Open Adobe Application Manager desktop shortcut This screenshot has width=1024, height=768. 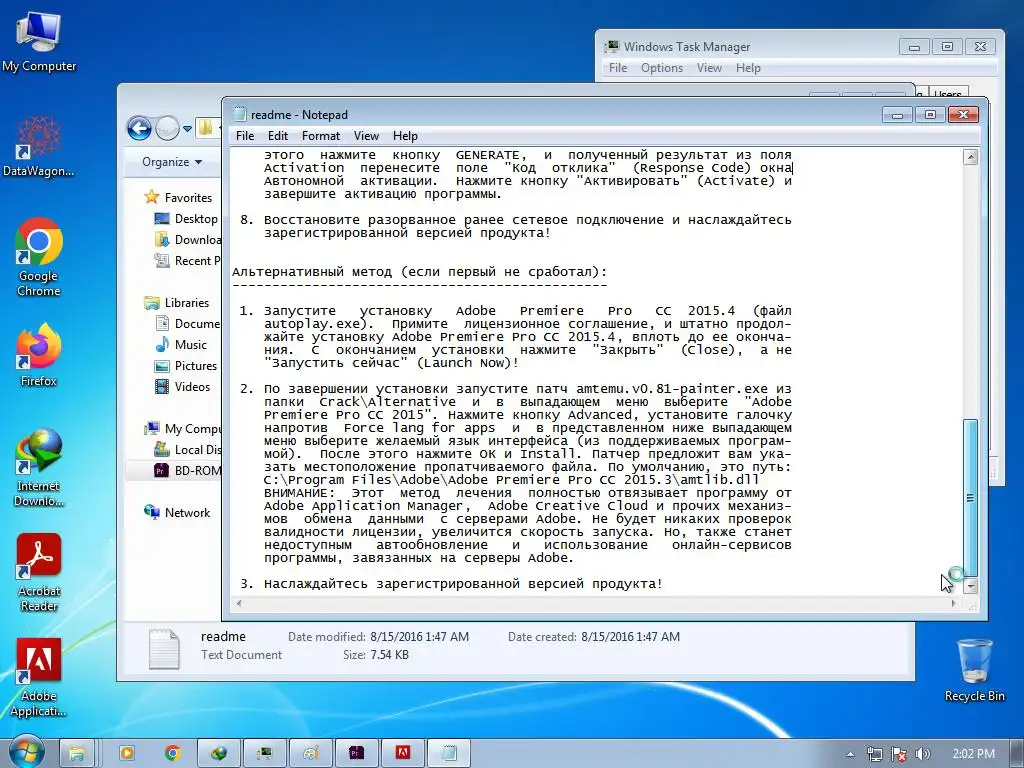39,678
